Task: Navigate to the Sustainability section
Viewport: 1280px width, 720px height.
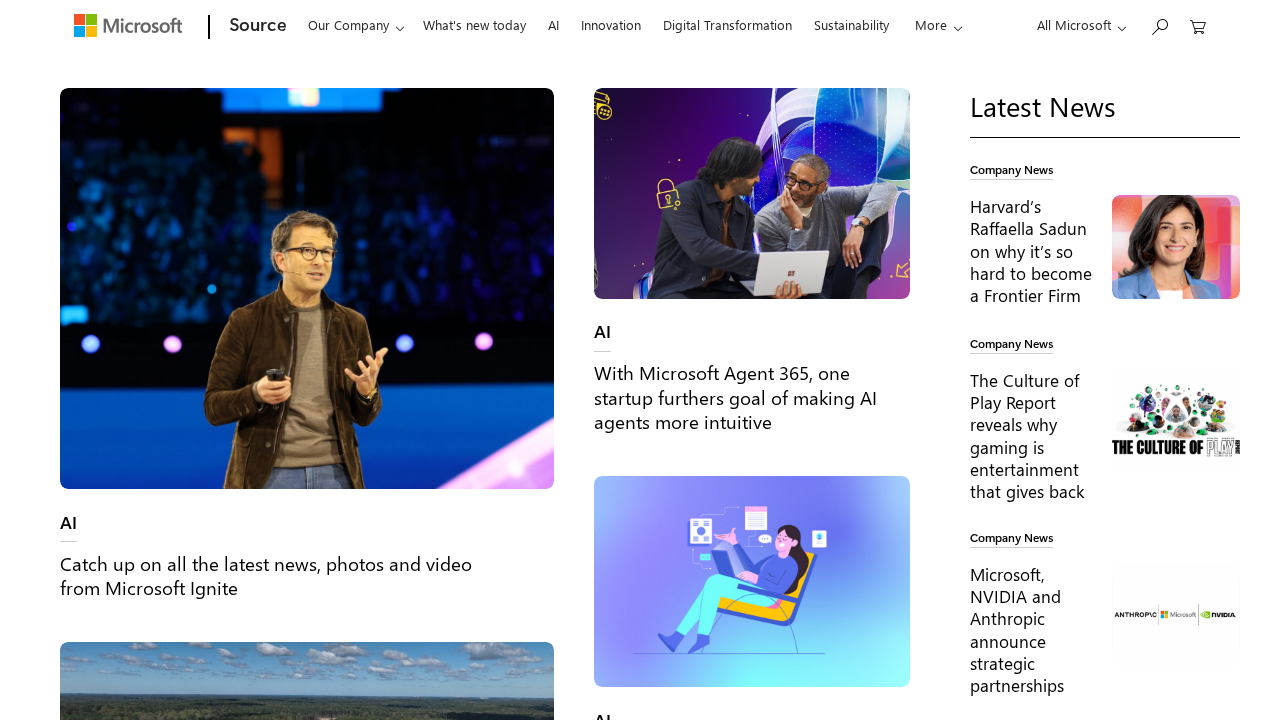Action: point(851,25)
